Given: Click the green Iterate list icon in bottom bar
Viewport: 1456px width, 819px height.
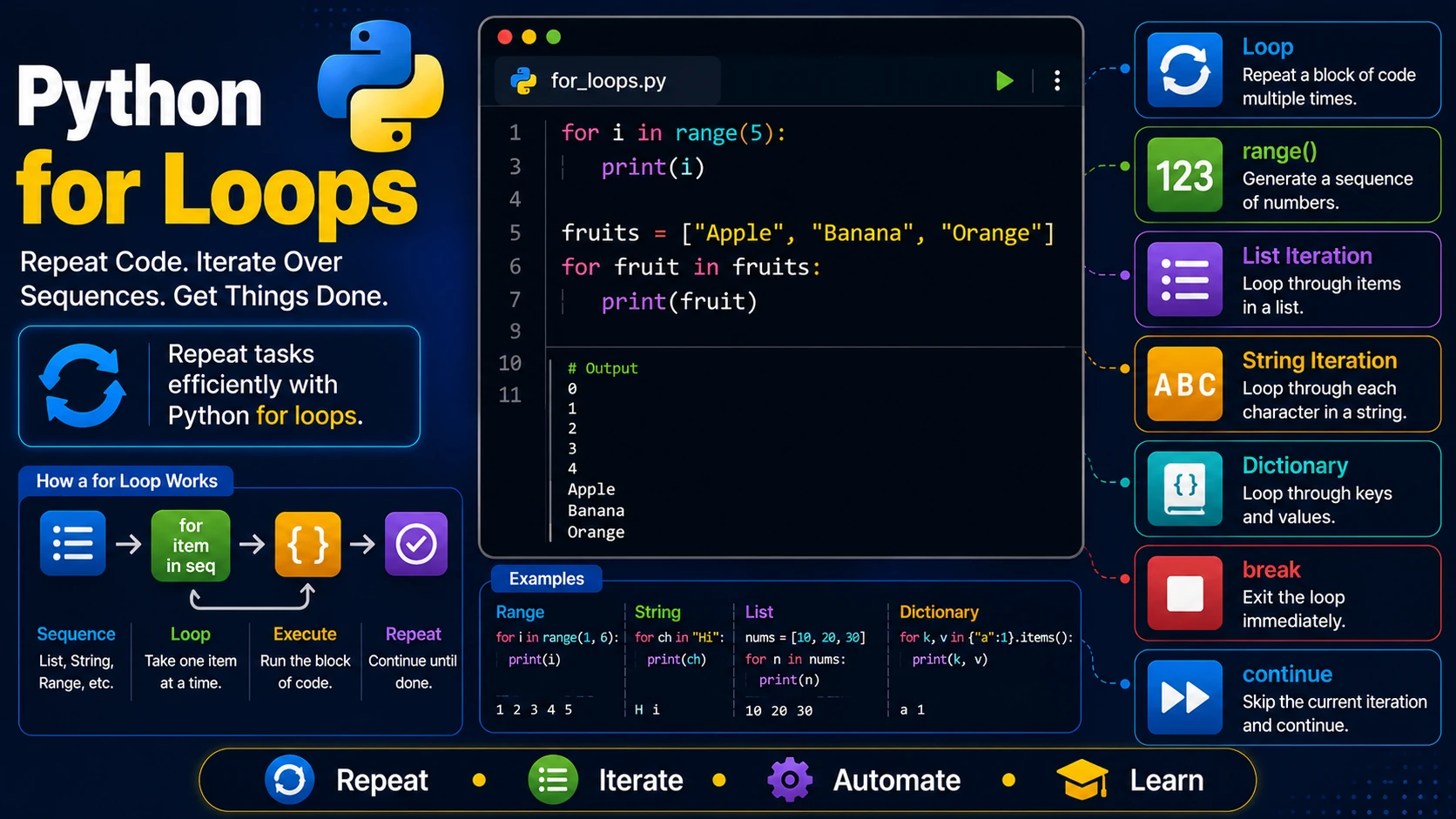Looking at the screenshot, I should (553, 780).
